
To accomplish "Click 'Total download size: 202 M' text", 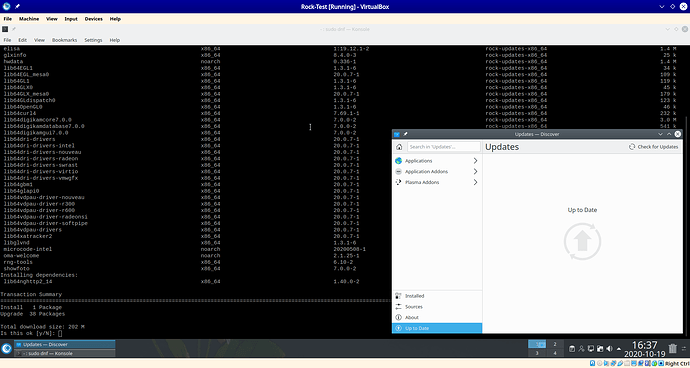I will [43, 327].
